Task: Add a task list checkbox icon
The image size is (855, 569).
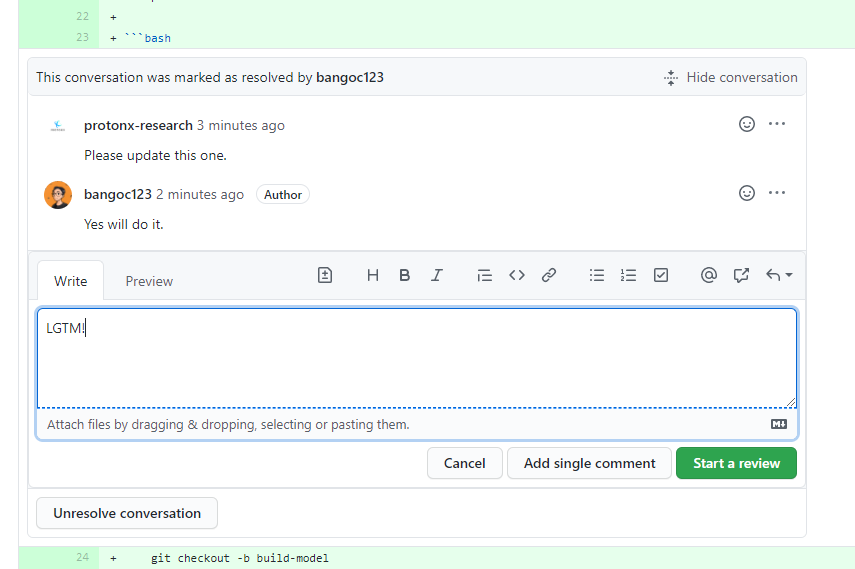Action: point(660,275)
